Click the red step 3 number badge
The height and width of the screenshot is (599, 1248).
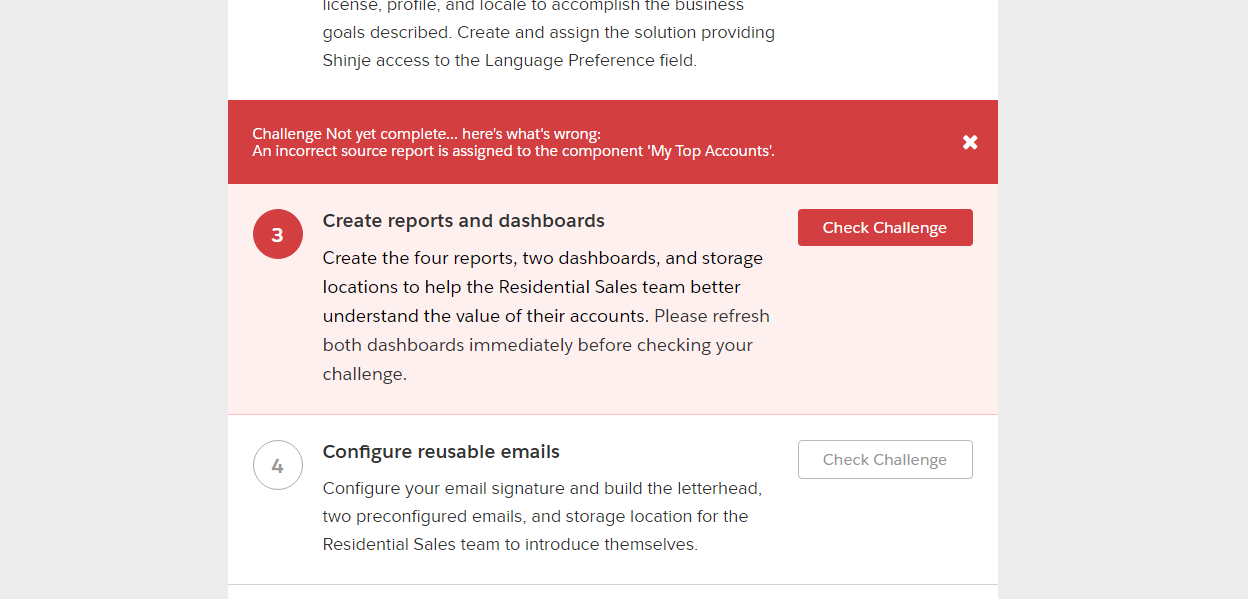click(278, 234)
